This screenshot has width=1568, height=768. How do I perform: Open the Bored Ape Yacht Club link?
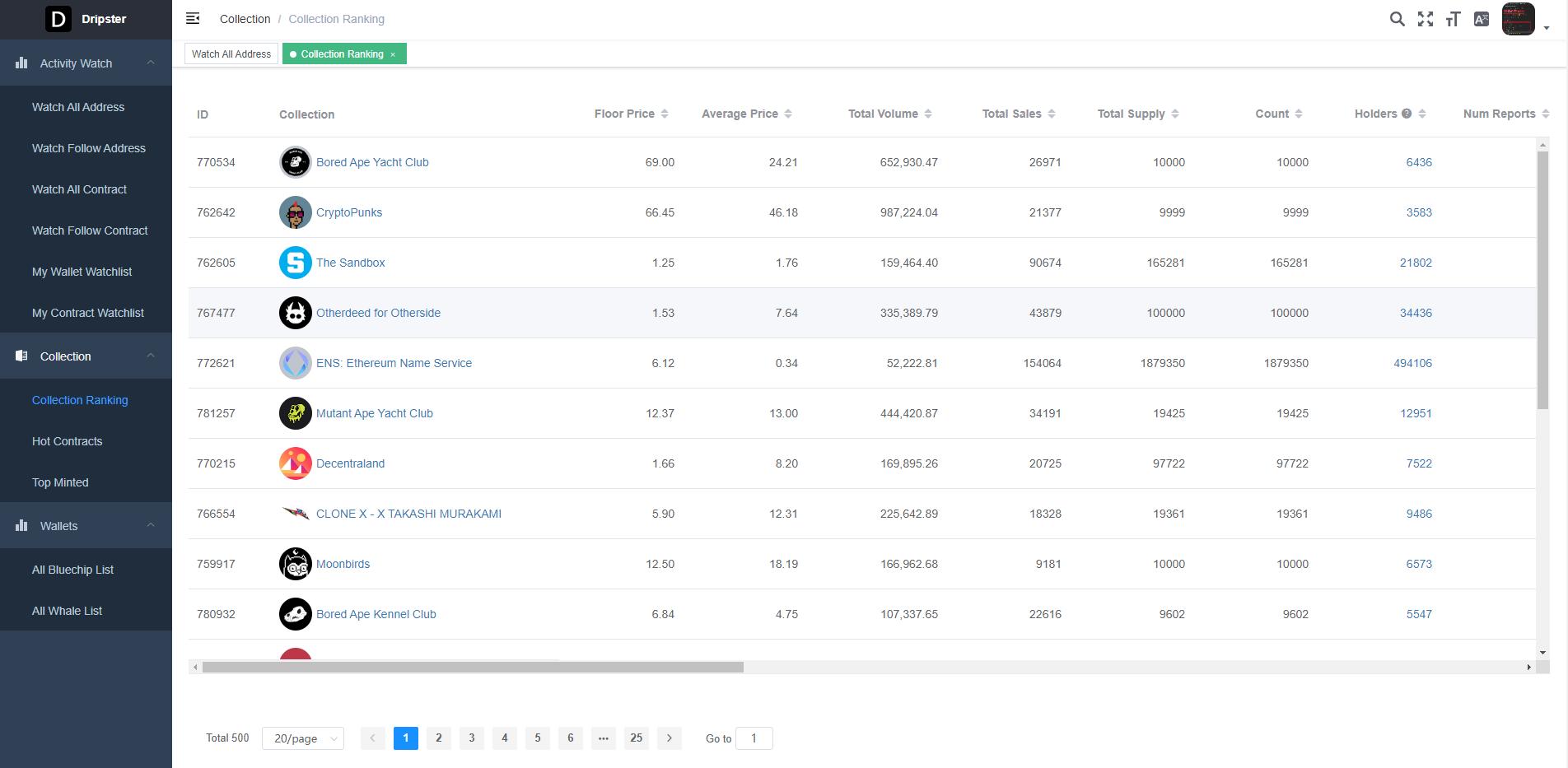pyautogui.click(x=372, y=162)
